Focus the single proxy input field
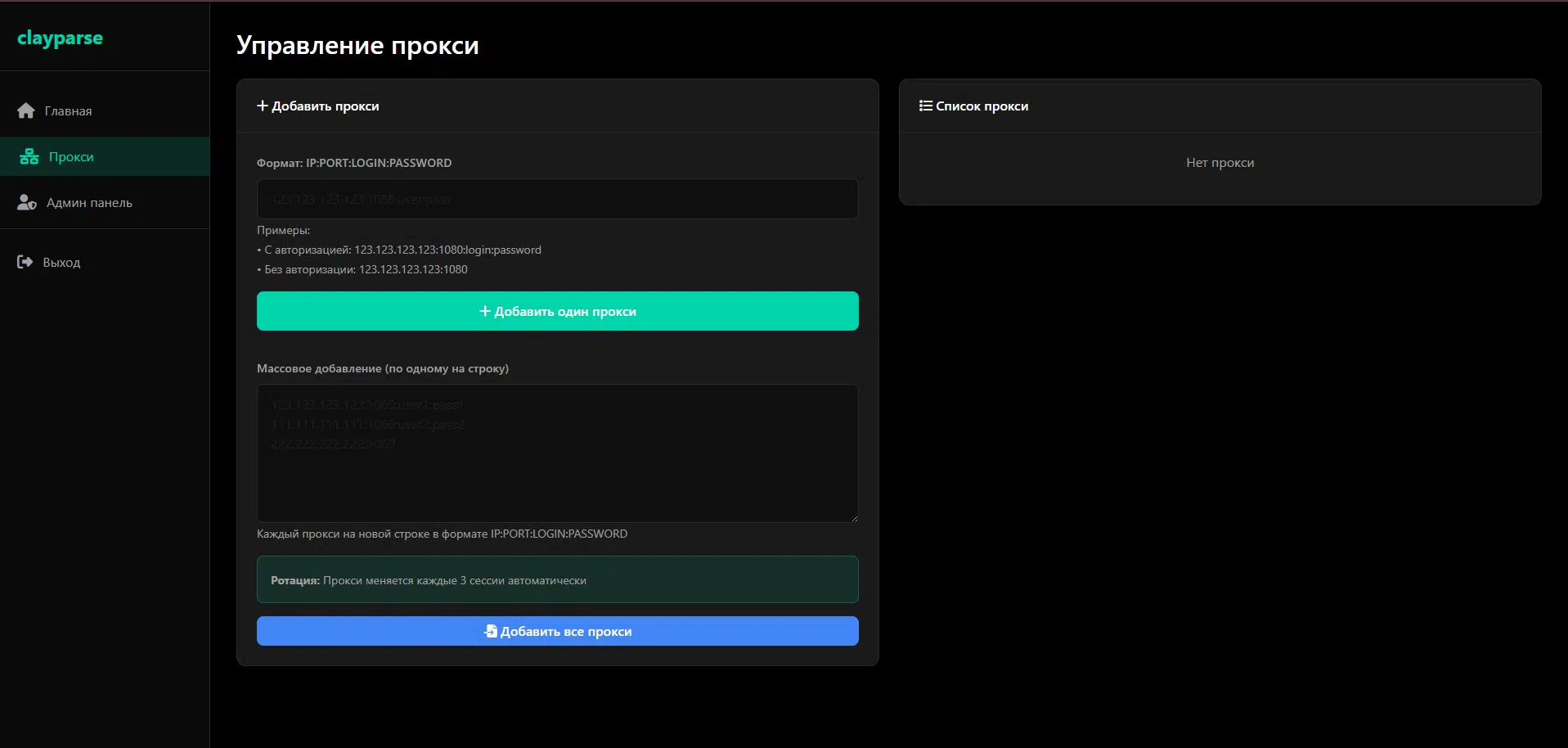Viewport: 1568px width, 748px height. click(557, 199)
